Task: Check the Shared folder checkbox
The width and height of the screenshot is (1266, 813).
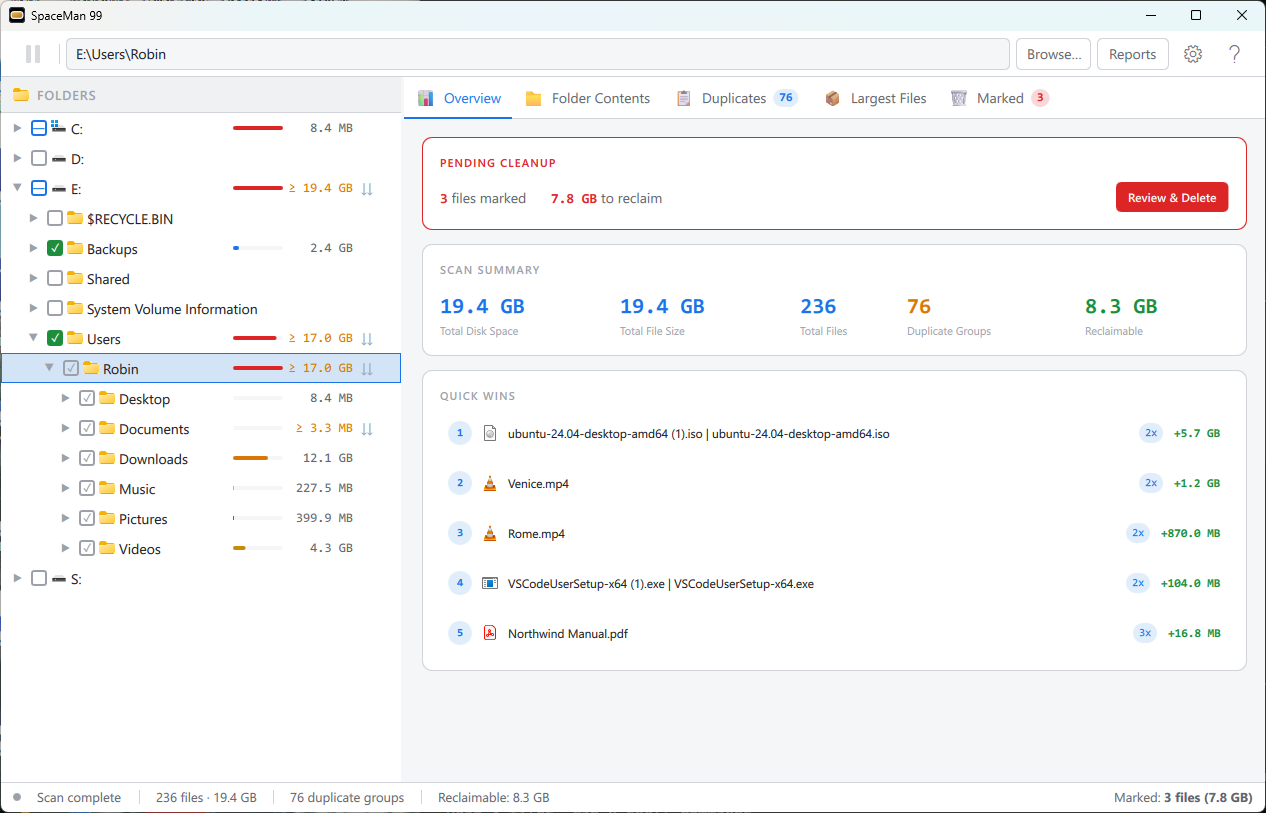Action: tap(55, 278)
